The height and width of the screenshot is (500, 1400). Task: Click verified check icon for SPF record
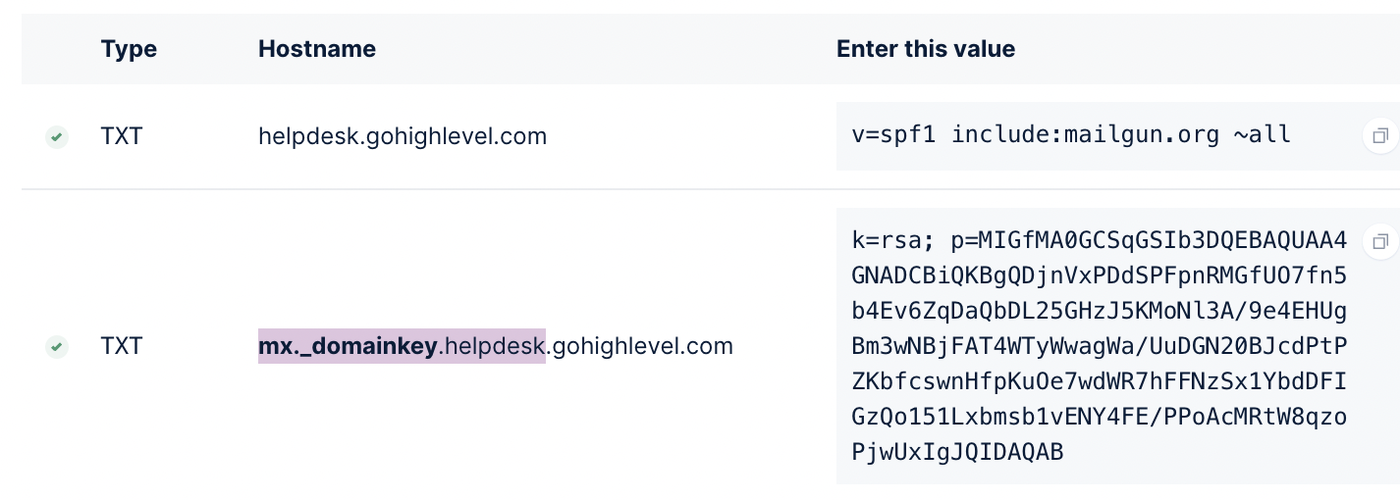57,137
